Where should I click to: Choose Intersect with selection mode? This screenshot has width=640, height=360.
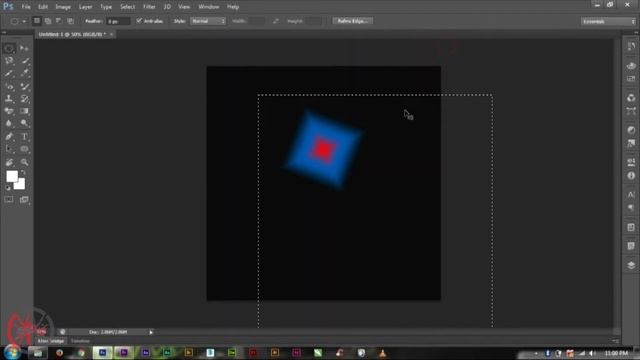(x=70, y=20)
